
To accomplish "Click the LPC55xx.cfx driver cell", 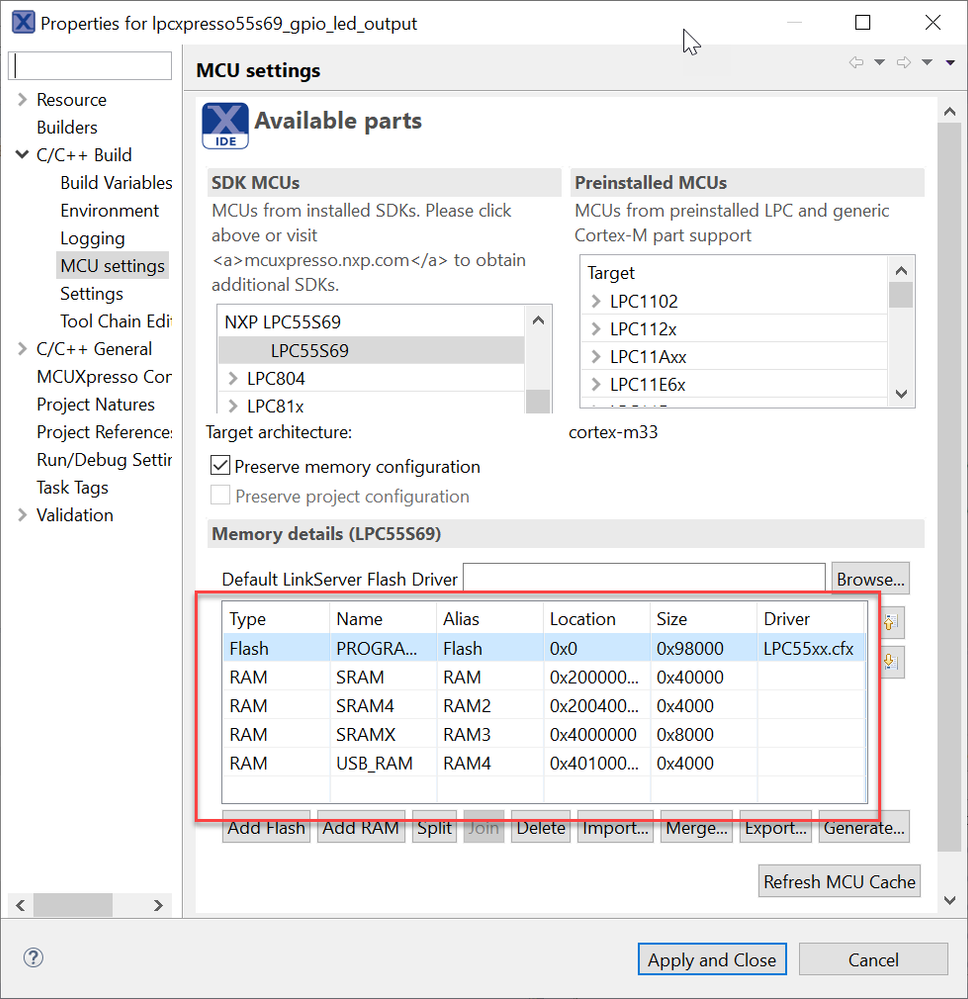I will [809, 649].
